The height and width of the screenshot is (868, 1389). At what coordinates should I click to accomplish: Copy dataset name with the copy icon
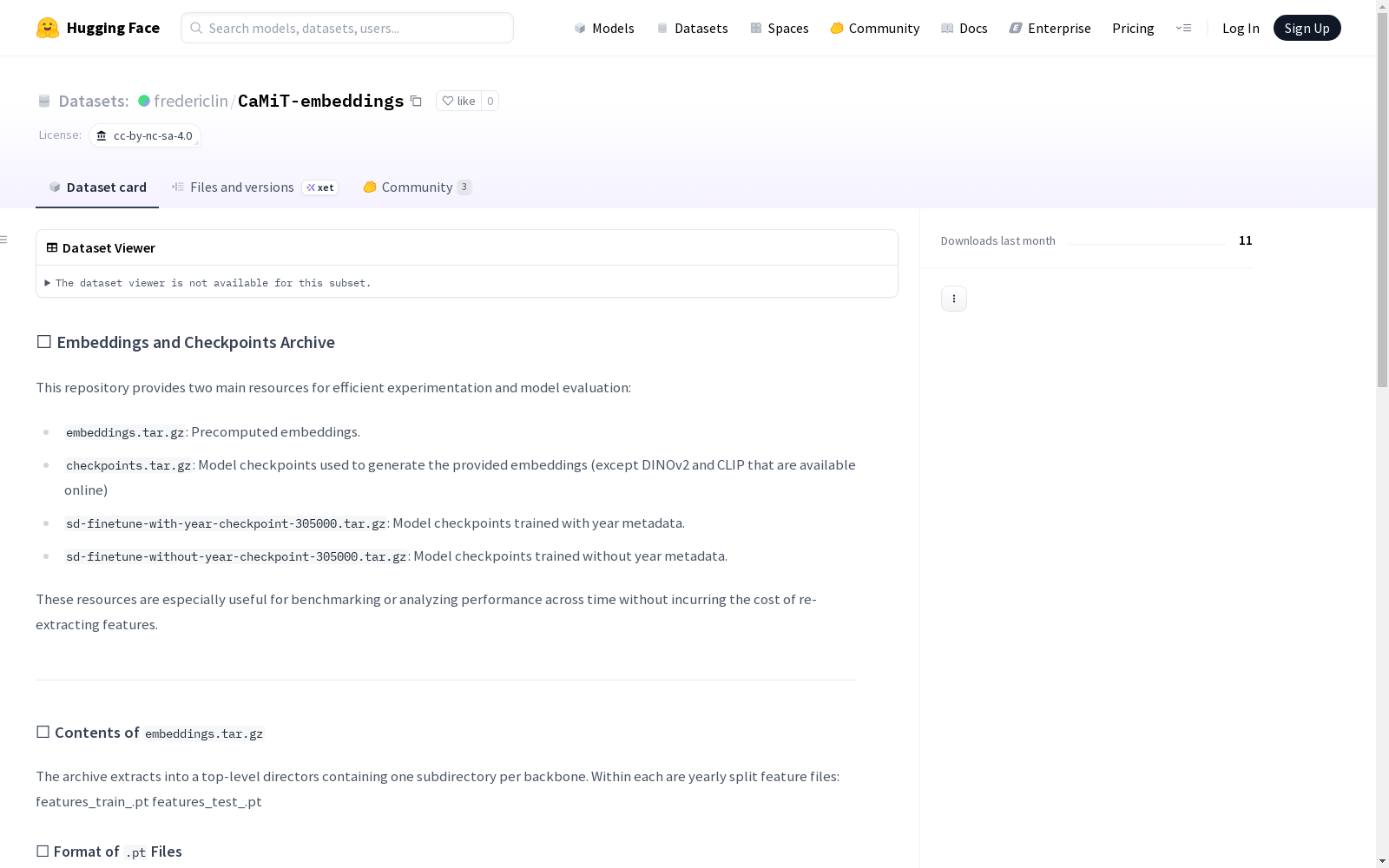tap(416, 101)
